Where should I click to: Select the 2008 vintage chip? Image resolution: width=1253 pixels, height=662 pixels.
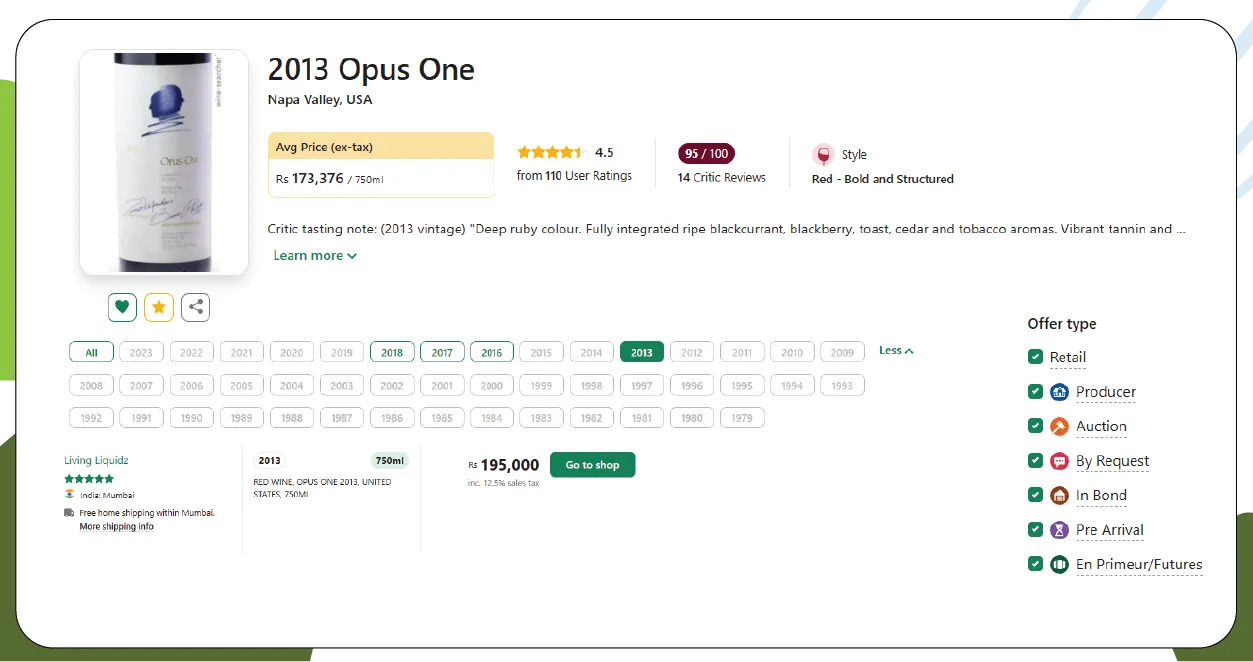(x=91, y=385)
